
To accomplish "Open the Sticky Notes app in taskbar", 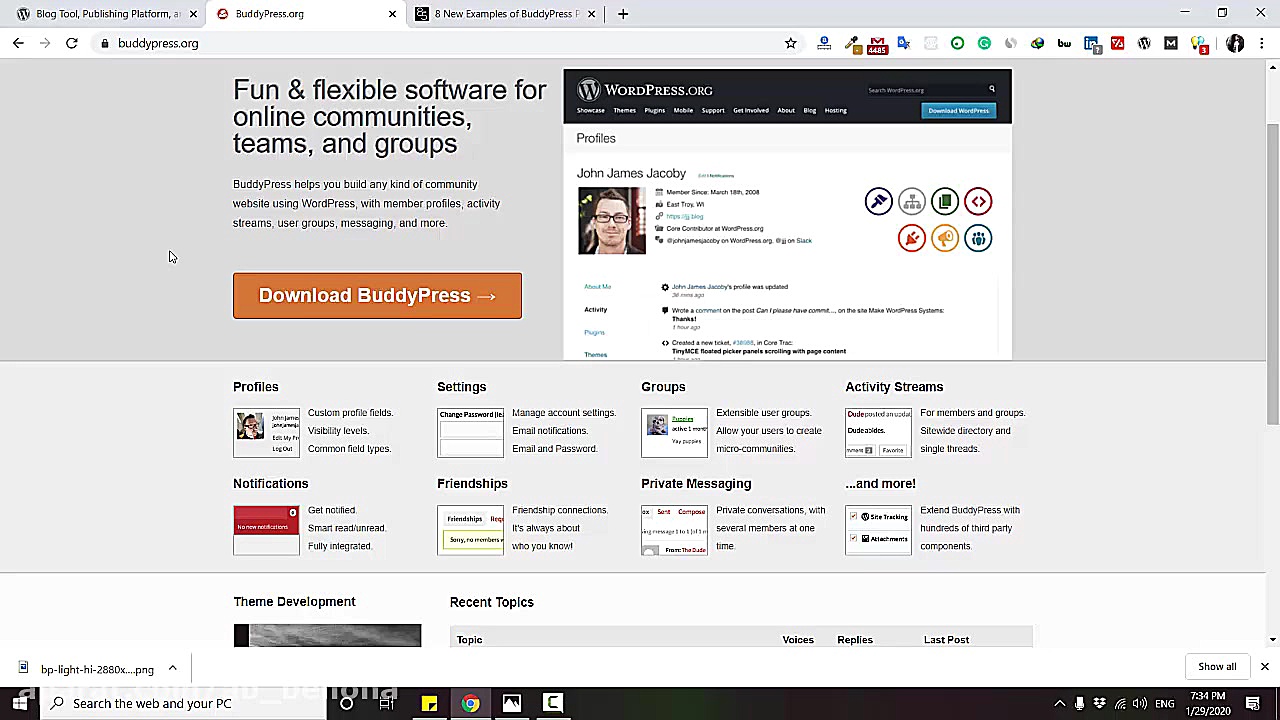I will click(x=429, y=703).
